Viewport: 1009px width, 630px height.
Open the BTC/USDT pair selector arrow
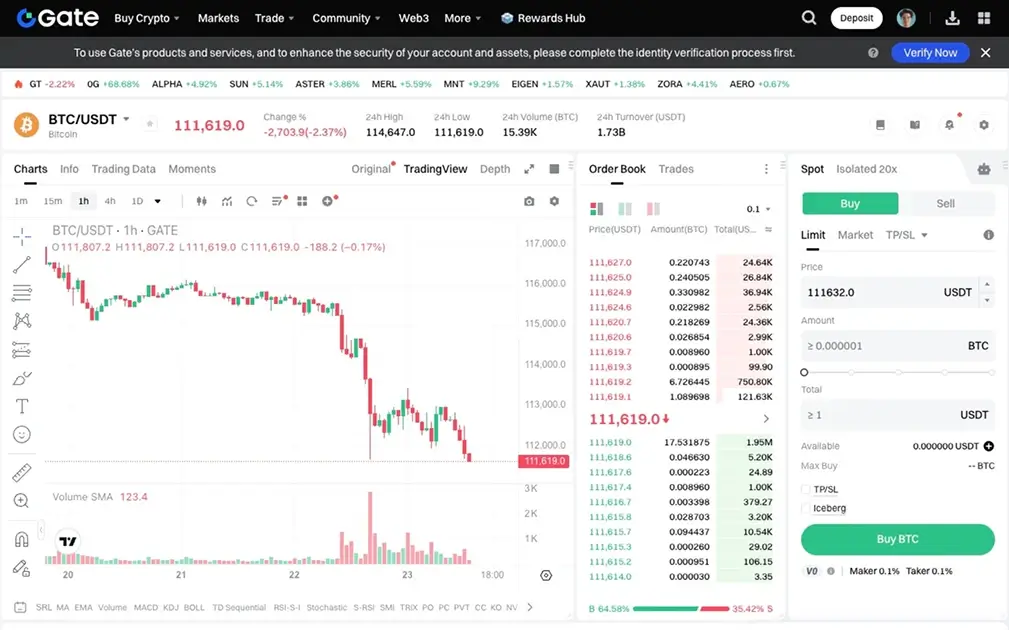126,119
